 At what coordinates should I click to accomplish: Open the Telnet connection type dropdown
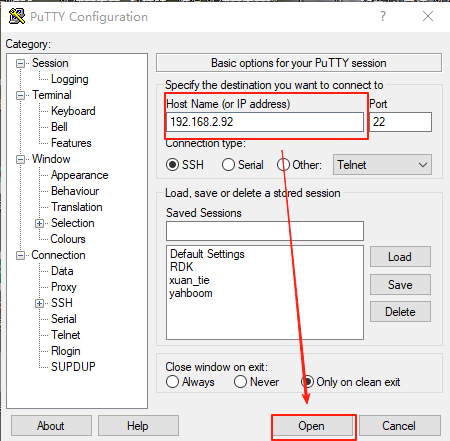pyautogui.click(x=382, y=165)
